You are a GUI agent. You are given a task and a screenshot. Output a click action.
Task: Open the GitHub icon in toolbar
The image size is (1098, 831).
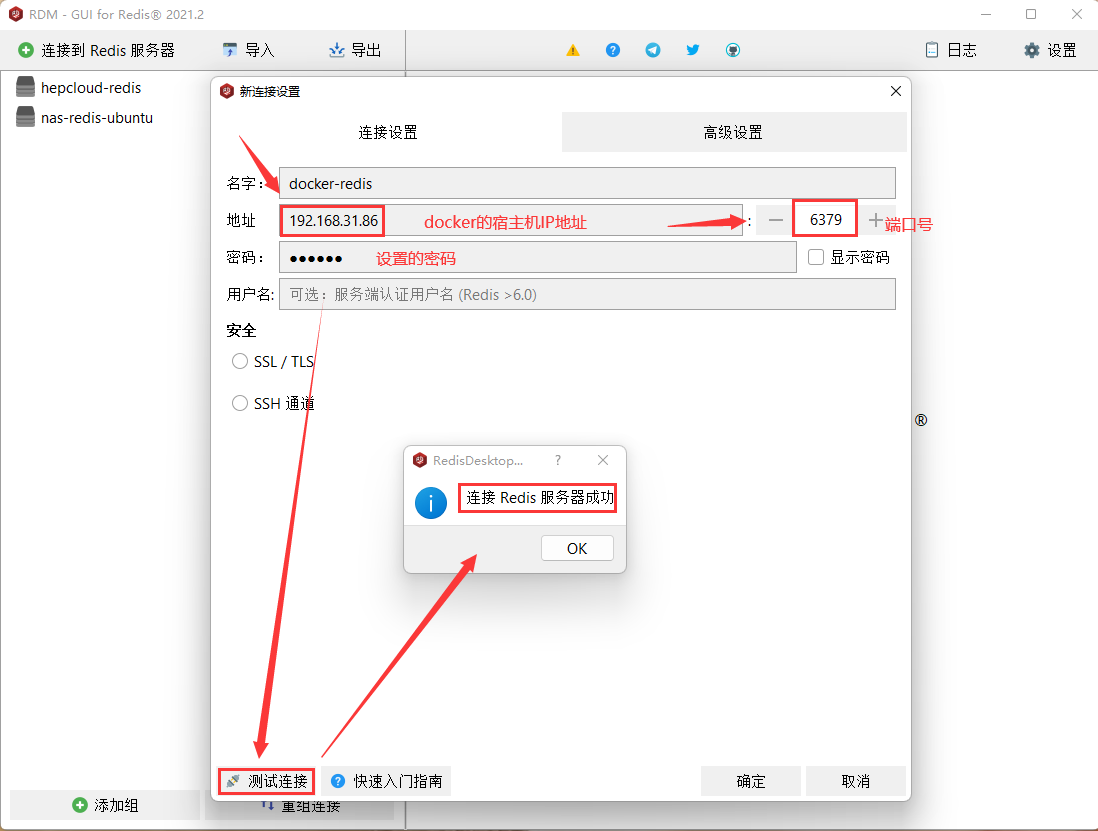[732, 50]
